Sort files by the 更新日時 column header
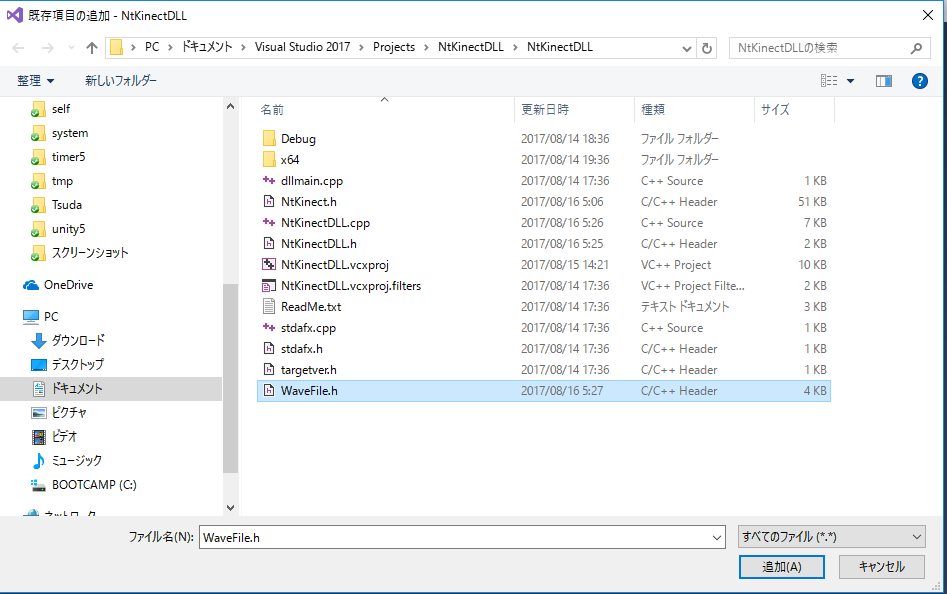 point(545,110)
